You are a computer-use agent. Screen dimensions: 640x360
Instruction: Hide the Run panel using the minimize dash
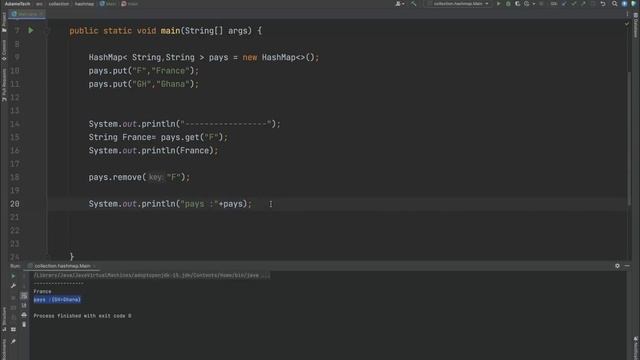[x=627, y=266]
